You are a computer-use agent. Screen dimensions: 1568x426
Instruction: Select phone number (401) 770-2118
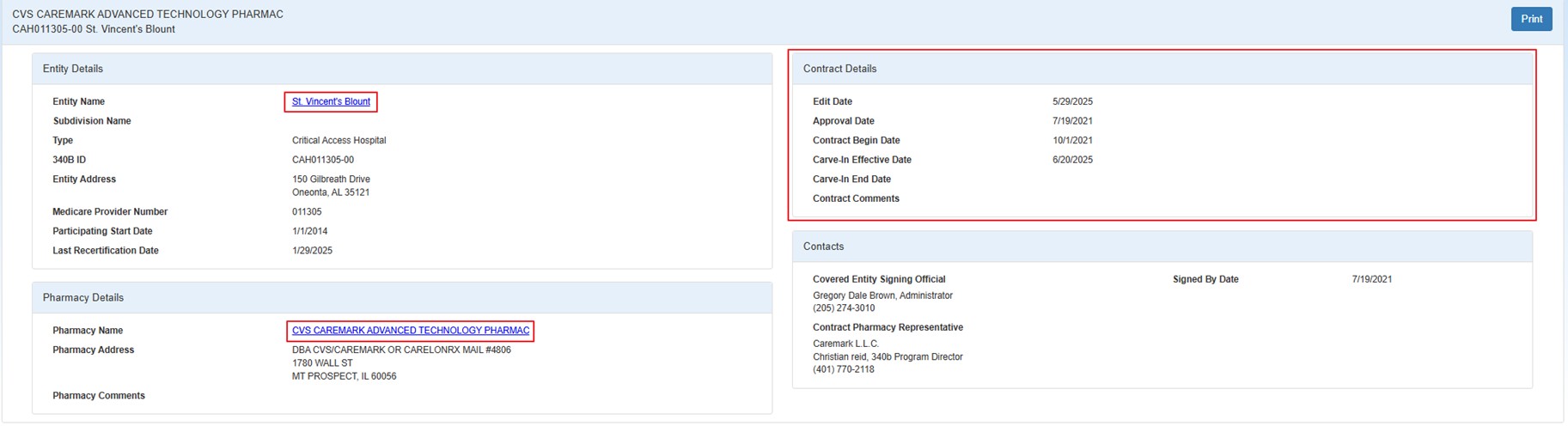click(844, 369)
